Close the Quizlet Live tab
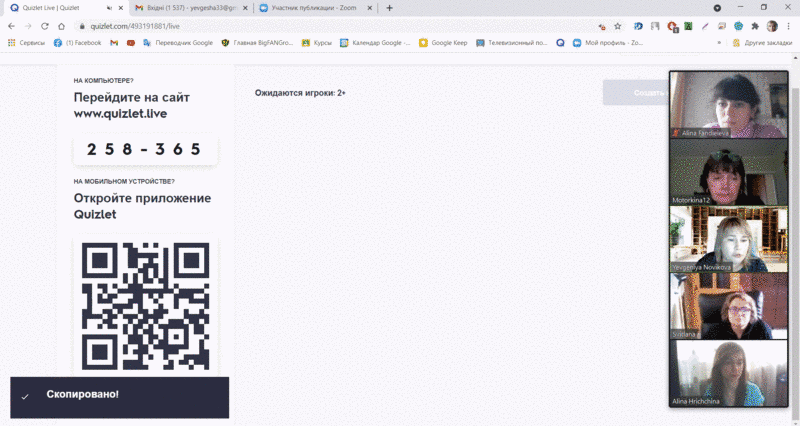 (x=121, y=8)
